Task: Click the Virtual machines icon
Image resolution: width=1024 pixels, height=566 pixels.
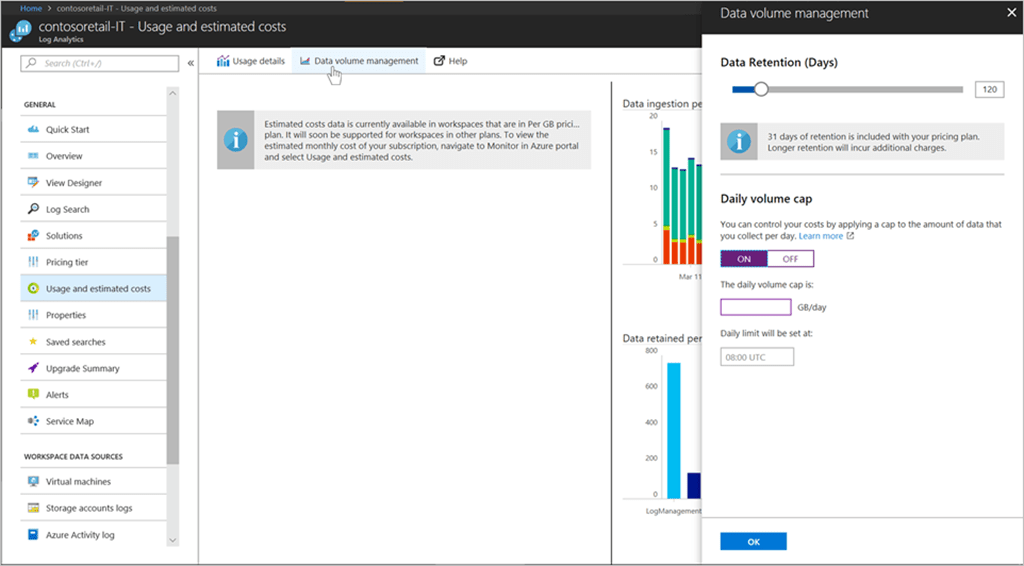Action: click(33, 481)
